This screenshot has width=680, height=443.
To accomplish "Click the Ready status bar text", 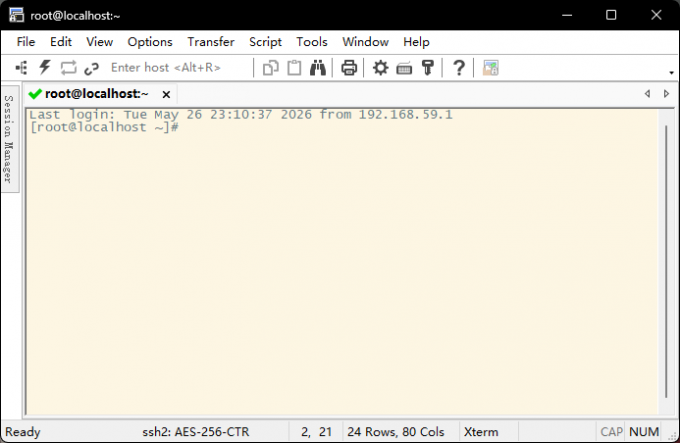I will tap(23, 432).
